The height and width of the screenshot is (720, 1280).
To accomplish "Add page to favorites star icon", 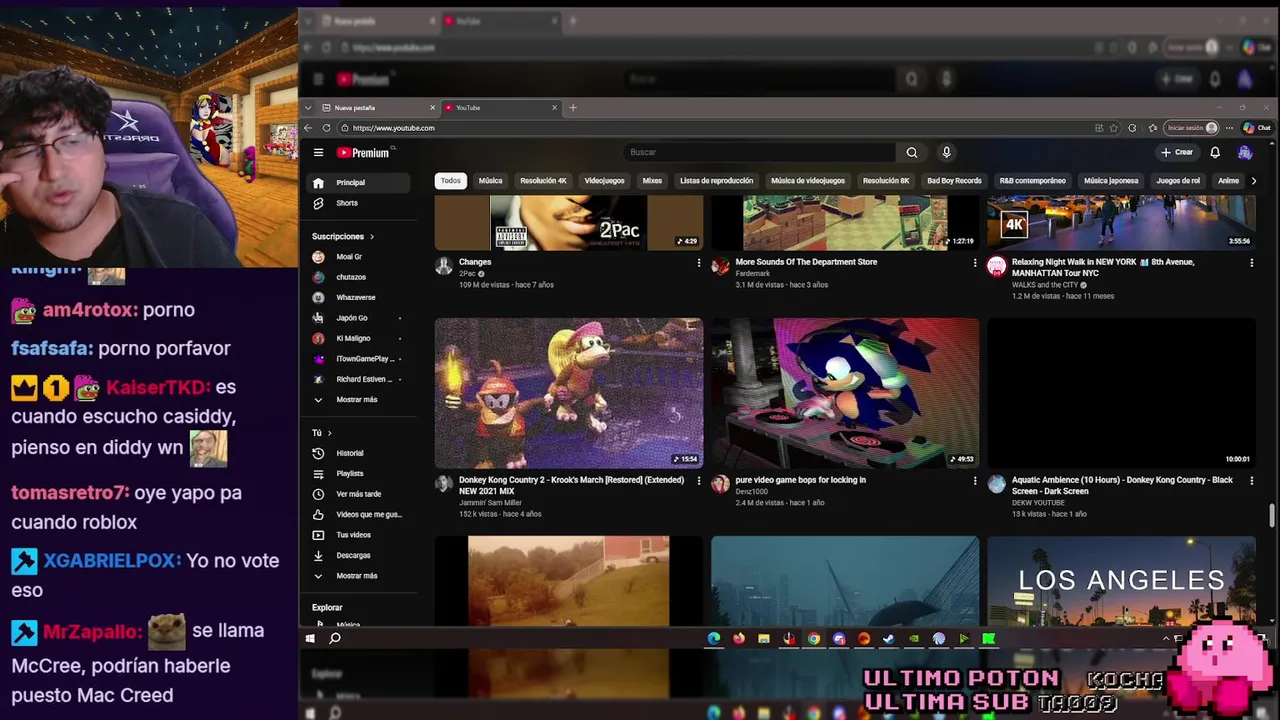I will coord(1114,128).
